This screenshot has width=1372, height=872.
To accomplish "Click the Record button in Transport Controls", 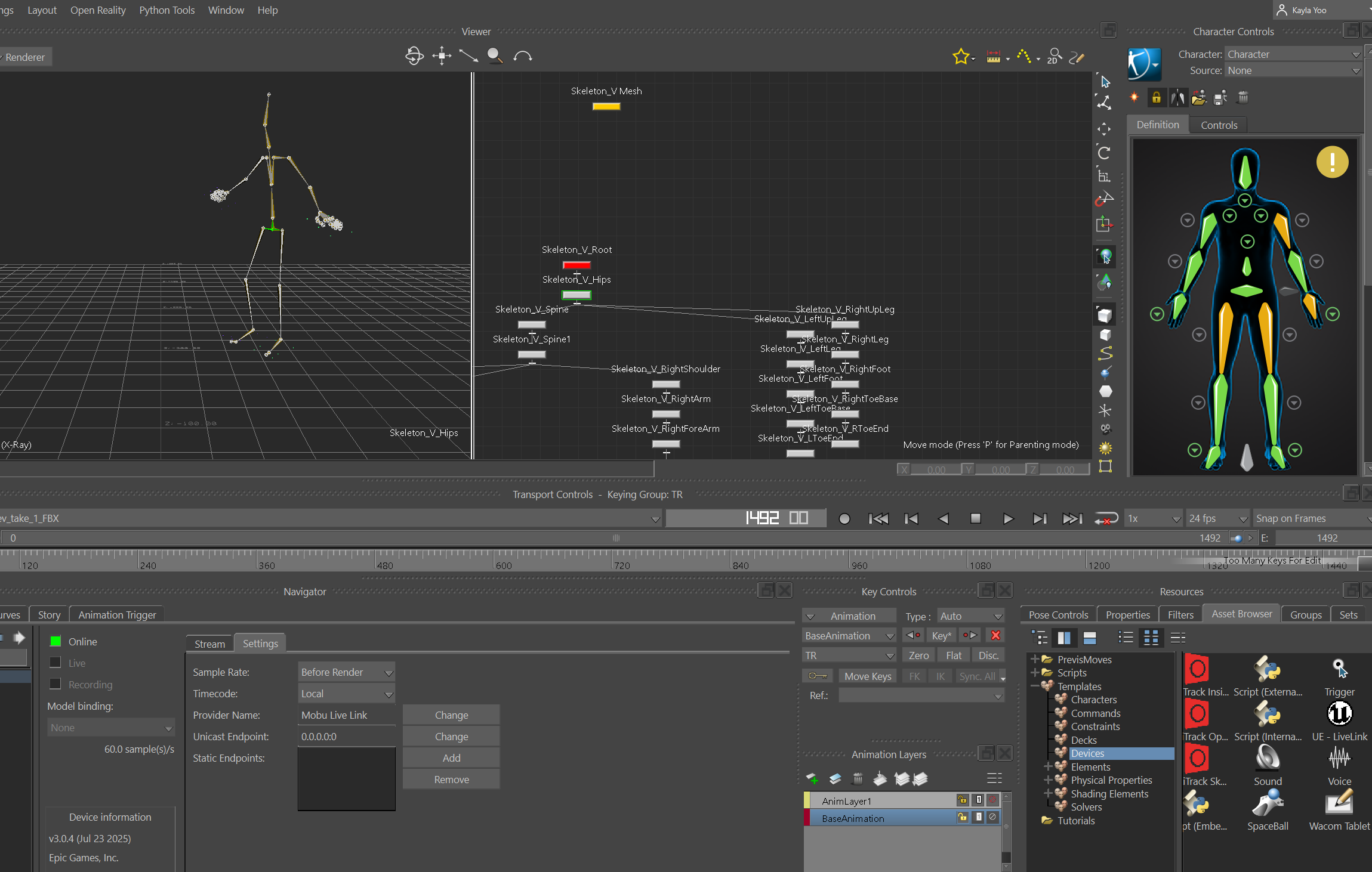I will click(844, 518).
